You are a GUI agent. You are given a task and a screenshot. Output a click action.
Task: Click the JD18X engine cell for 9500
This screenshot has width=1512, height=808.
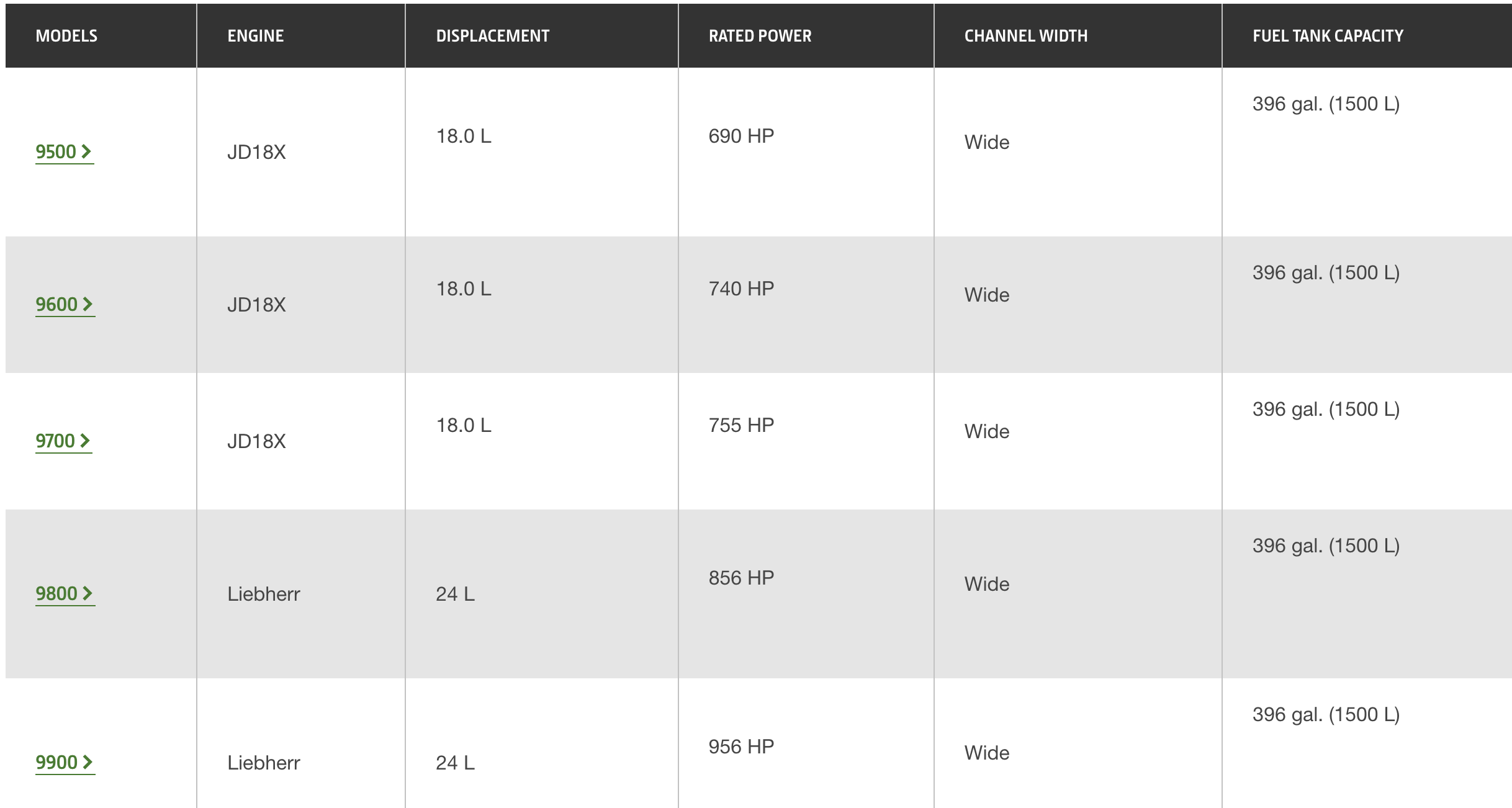click(256, 152)
